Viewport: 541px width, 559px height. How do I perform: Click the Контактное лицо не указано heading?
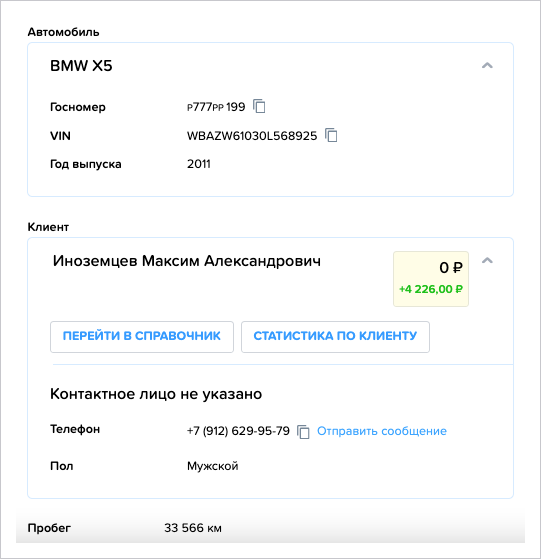[x=156, y=394]
